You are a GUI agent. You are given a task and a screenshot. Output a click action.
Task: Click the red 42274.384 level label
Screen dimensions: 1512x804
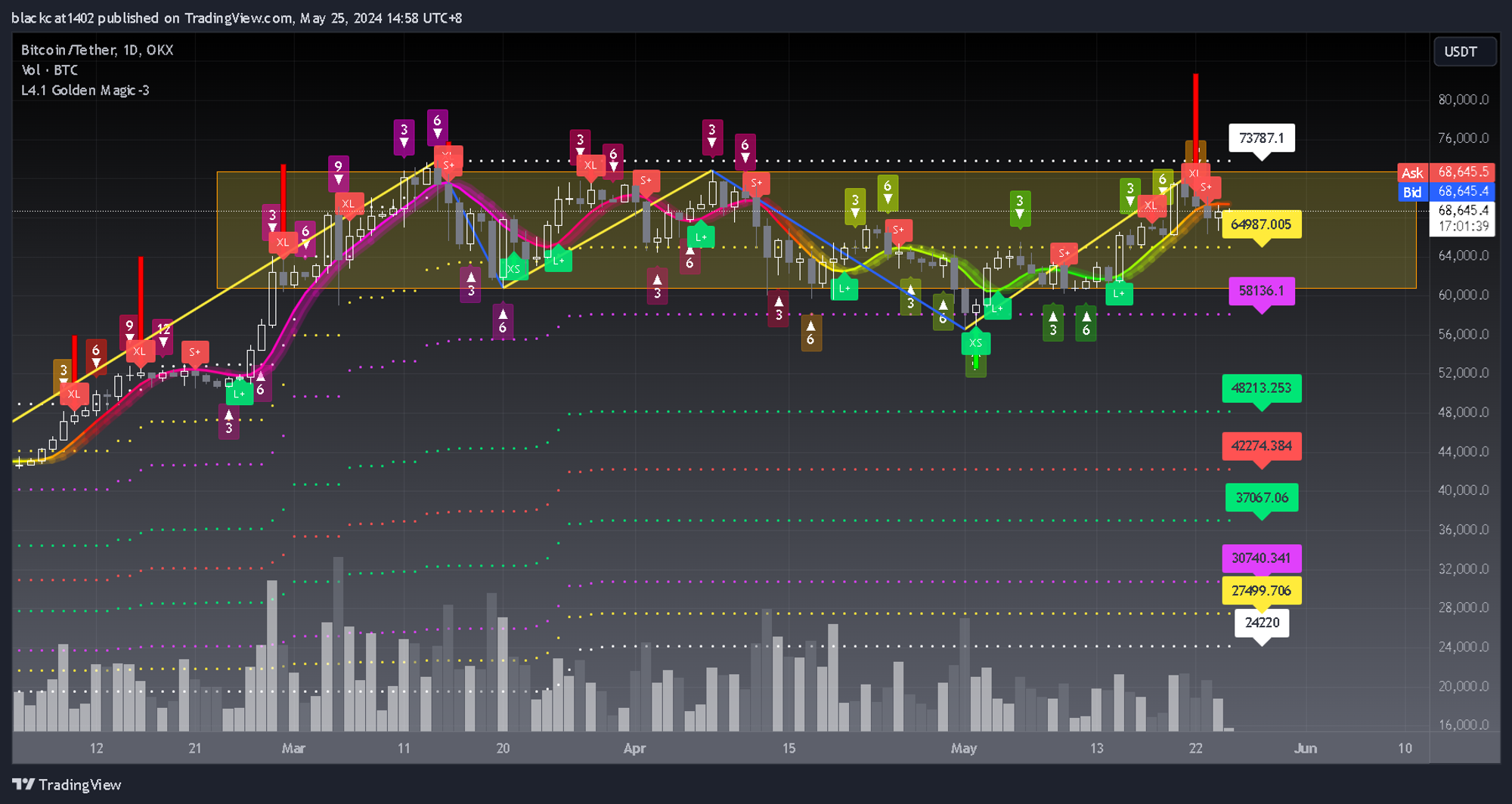(1262, 446)
